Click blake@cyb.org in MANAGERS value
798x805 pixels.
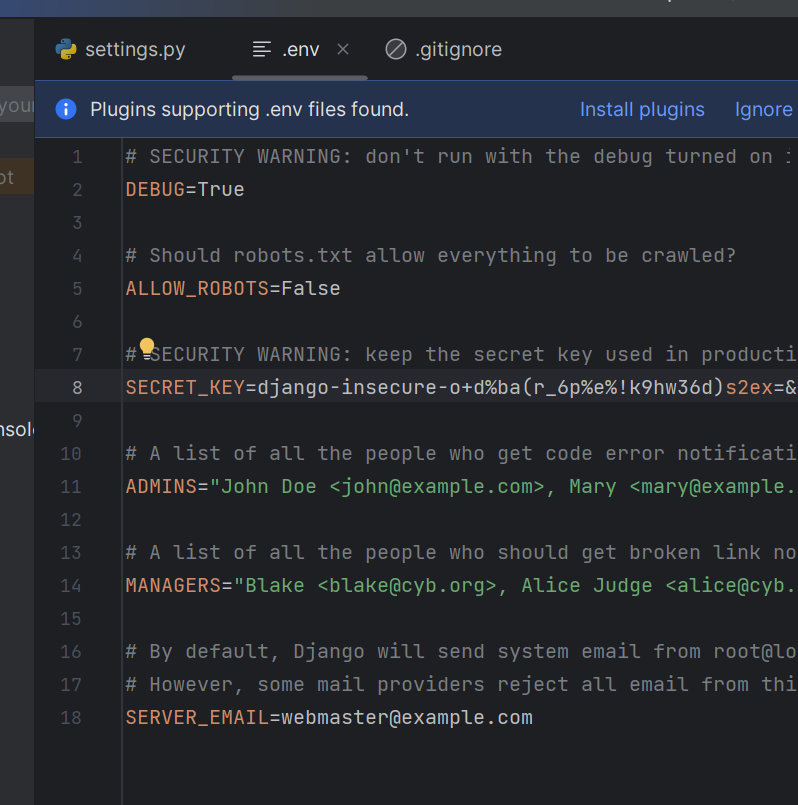407,585
